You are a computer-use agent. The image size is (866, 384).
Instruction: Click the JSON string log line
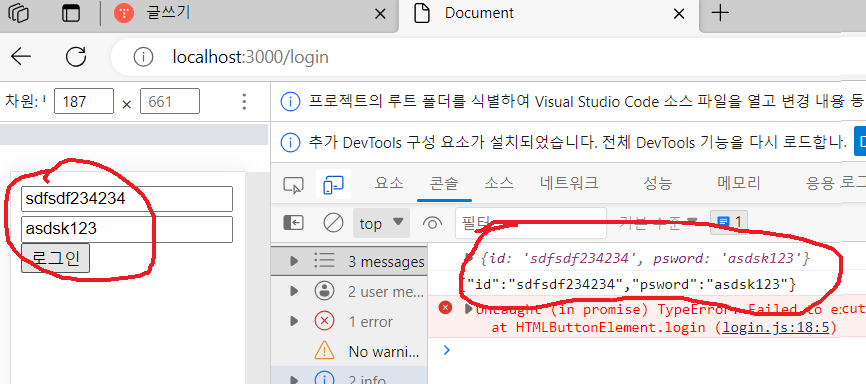[630, 285]
